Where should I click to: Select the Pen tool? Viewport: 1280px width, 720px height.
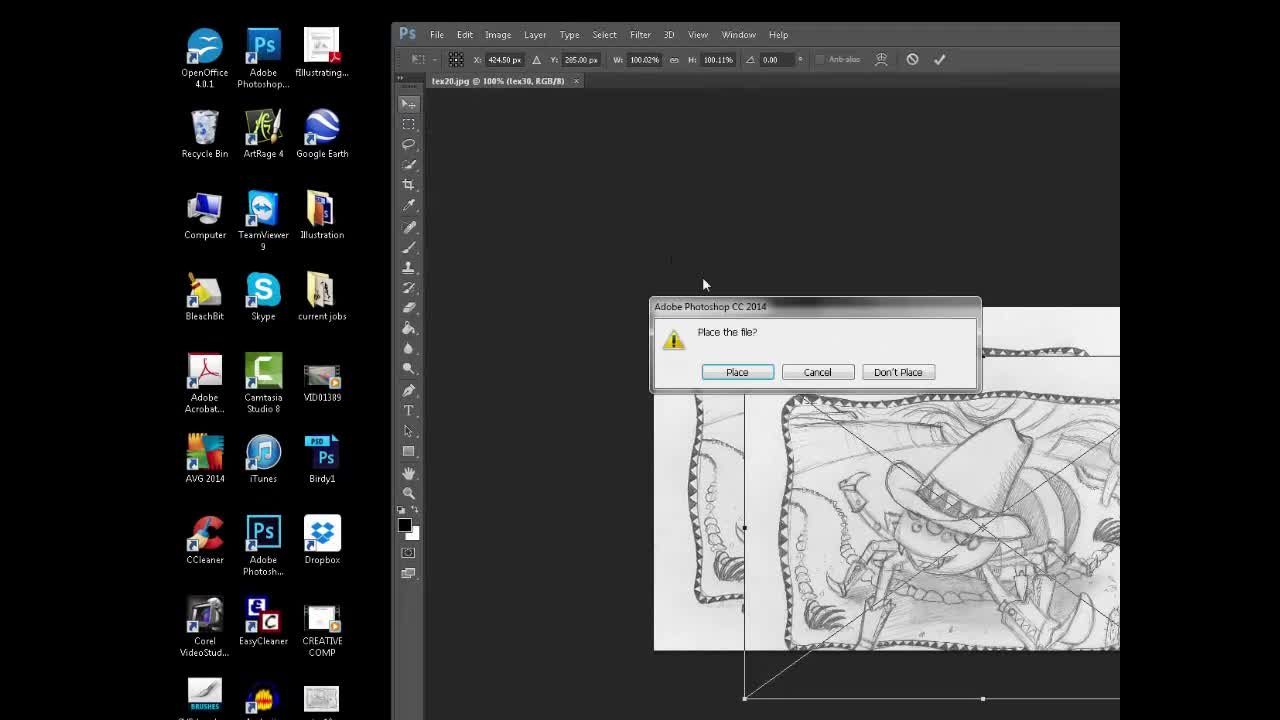tap(408, 390)
